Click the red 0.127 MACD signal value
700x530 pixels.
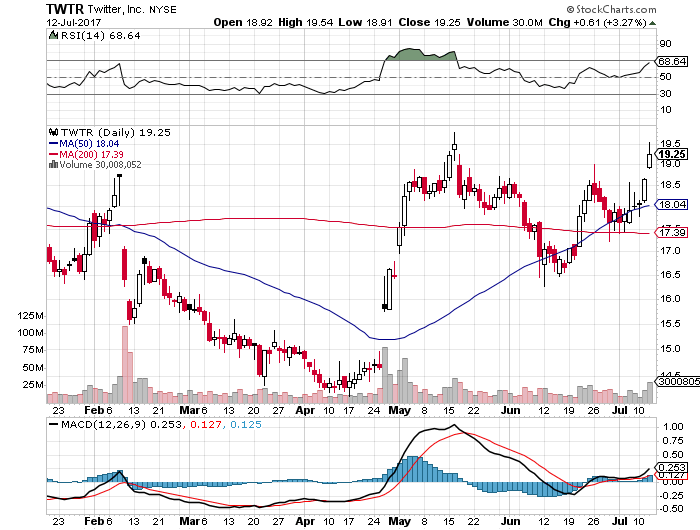click(205, 424)
